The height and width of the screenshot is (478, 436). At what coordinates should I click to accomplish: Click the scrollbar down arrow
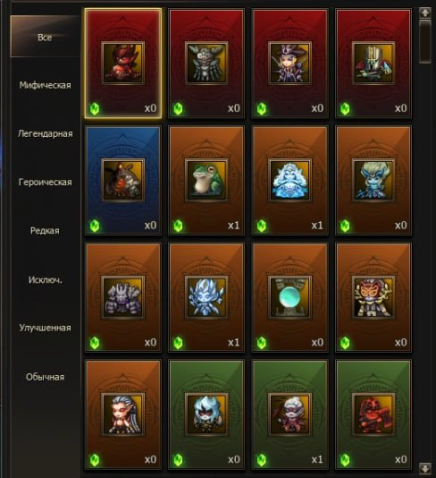coord(425,468)
